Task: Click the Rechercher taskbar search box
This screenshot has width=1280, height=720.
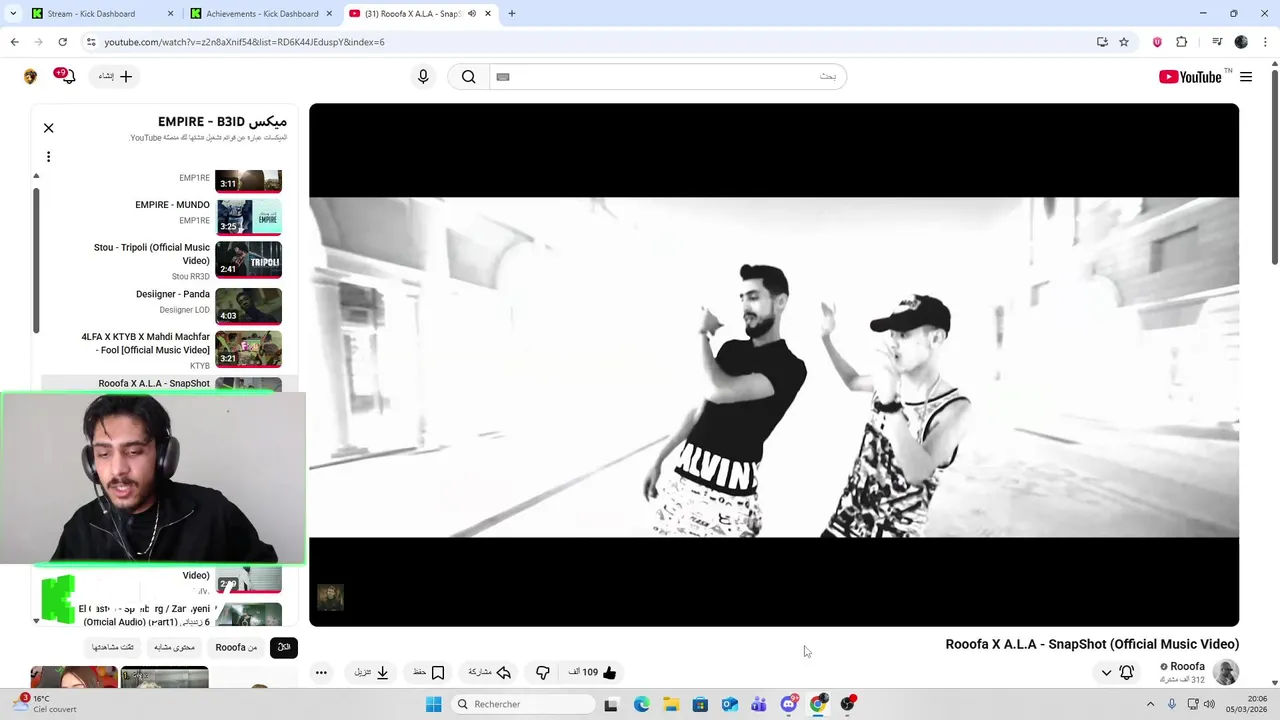Action: 522,704
